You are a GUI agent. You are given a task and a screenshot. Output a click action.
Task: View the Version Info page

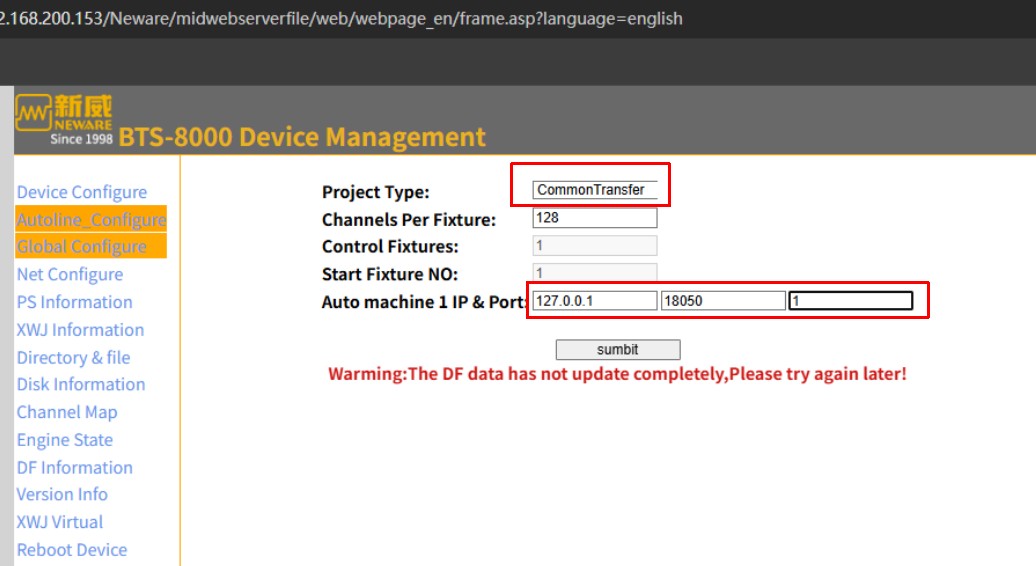(x=62, y=494)
